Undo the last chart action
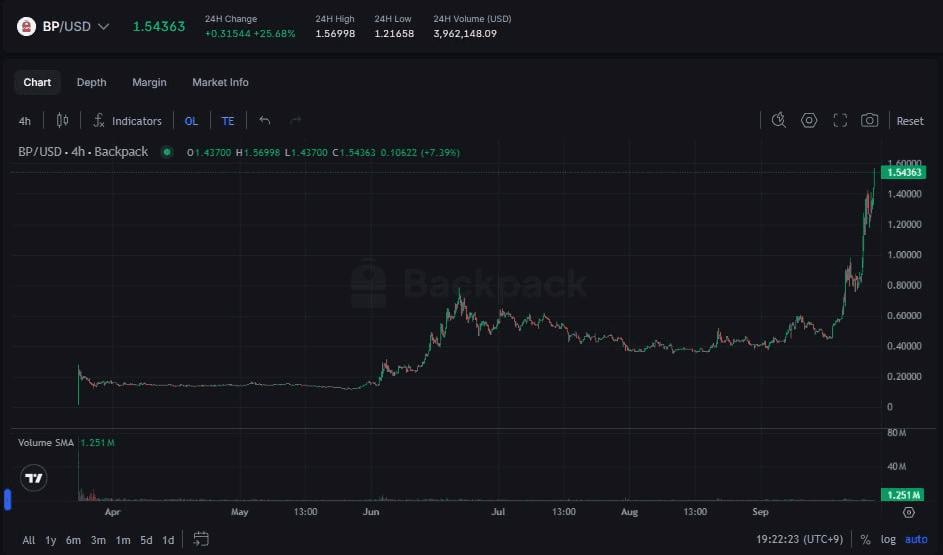 coord(265,121)
